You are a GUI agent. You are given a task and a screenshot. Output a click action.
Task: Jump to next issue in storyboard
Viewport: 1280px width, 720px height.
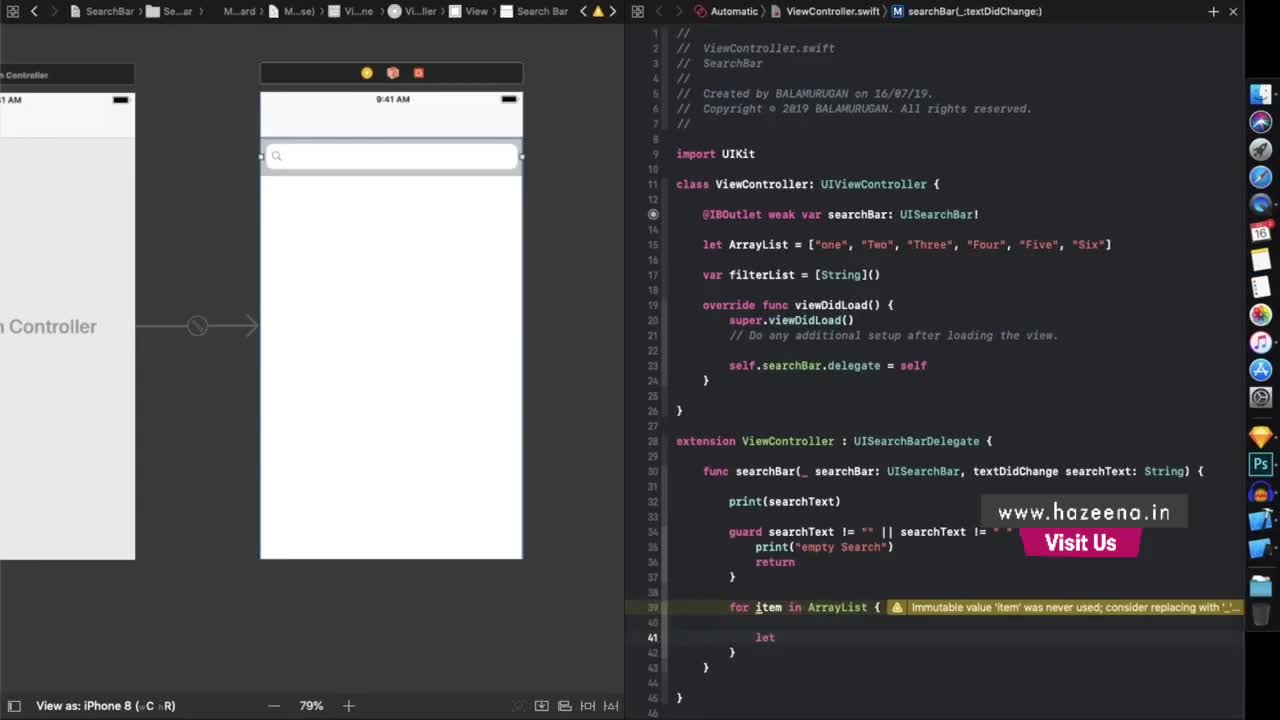coord(612,11)
